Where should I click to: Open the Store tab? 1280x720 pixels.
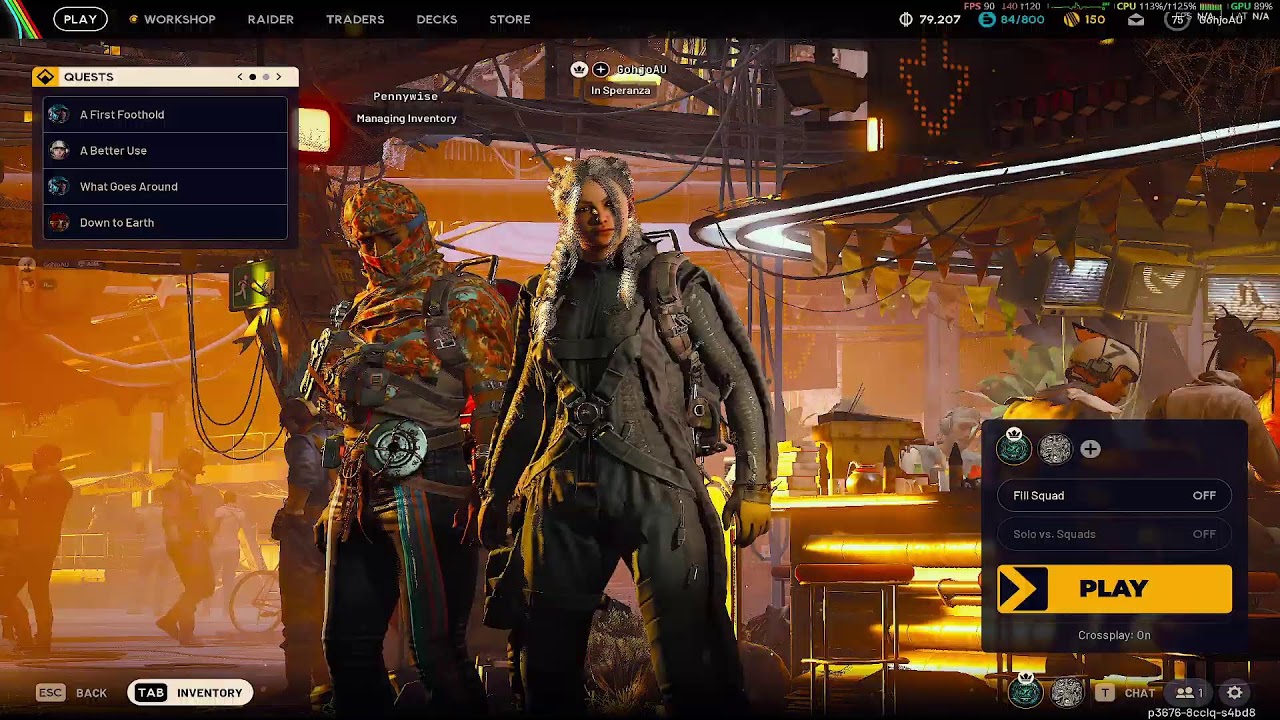[x=510, y=19]
